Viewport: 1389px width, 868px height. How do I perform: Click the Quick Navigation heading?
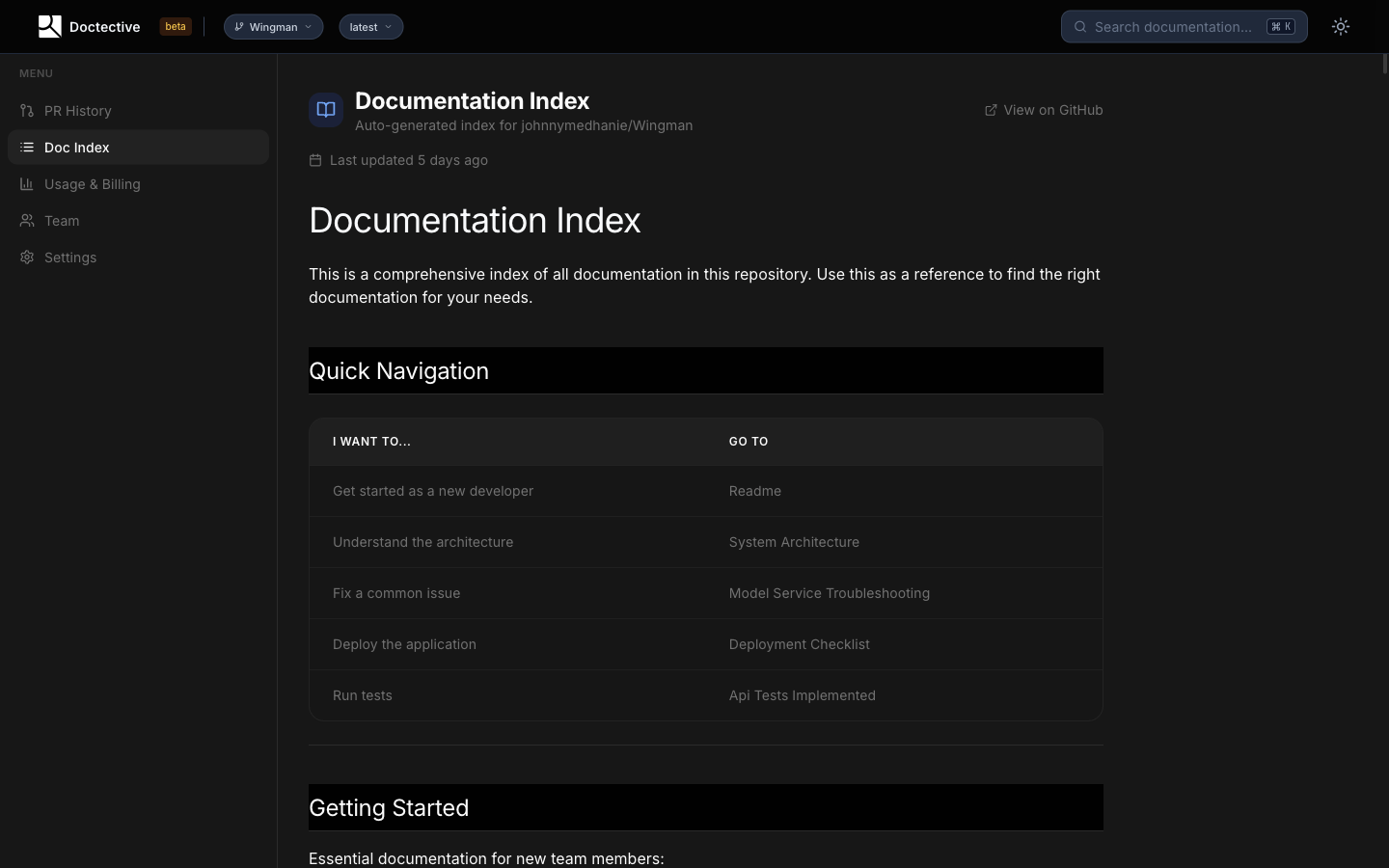tap(398, 371)
